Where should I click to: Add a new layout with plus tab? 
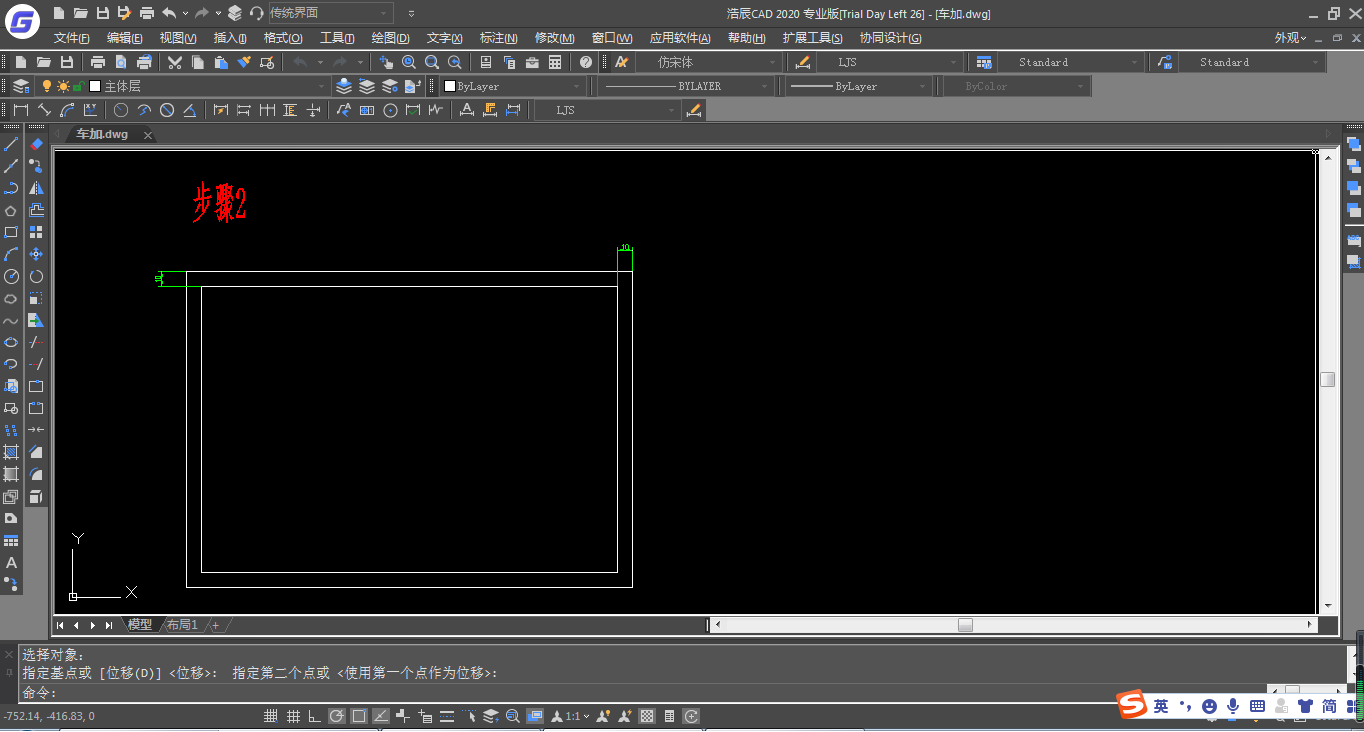tap(215, 625)
